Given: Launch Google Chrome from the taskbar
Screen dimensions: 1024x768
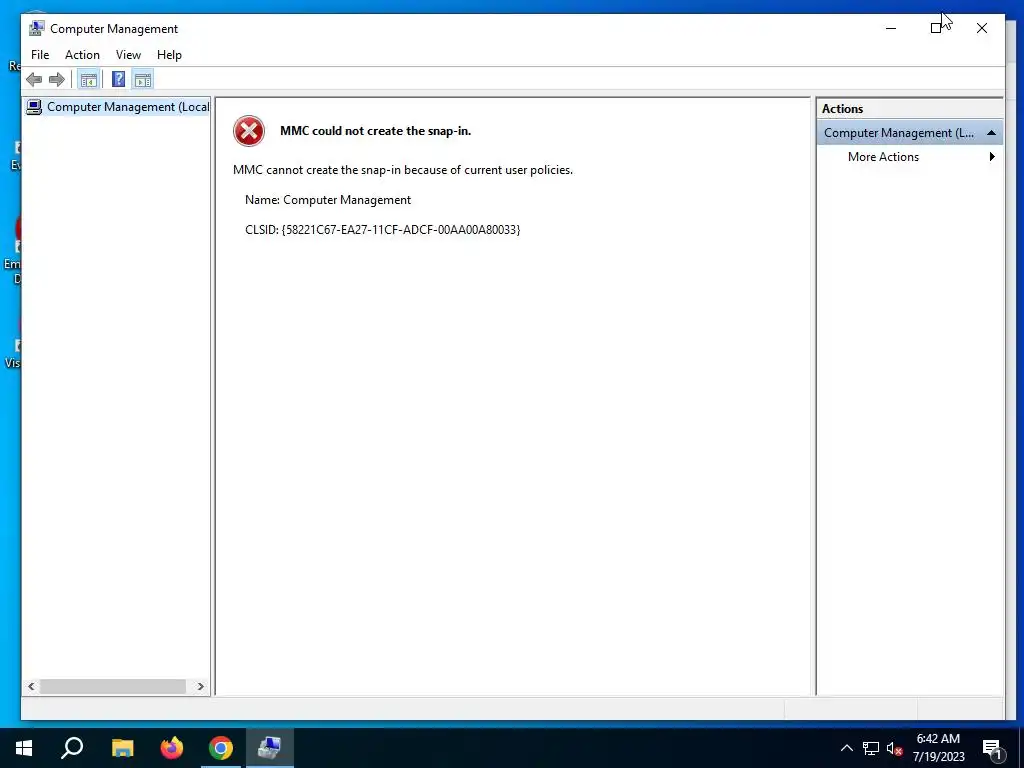Looking at the screenshot, I should pos(221,748).
